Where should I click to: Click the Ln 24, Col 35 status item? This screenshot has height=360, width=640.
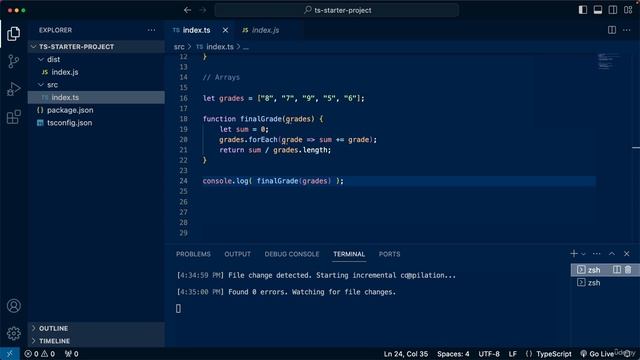coord(406,354)
